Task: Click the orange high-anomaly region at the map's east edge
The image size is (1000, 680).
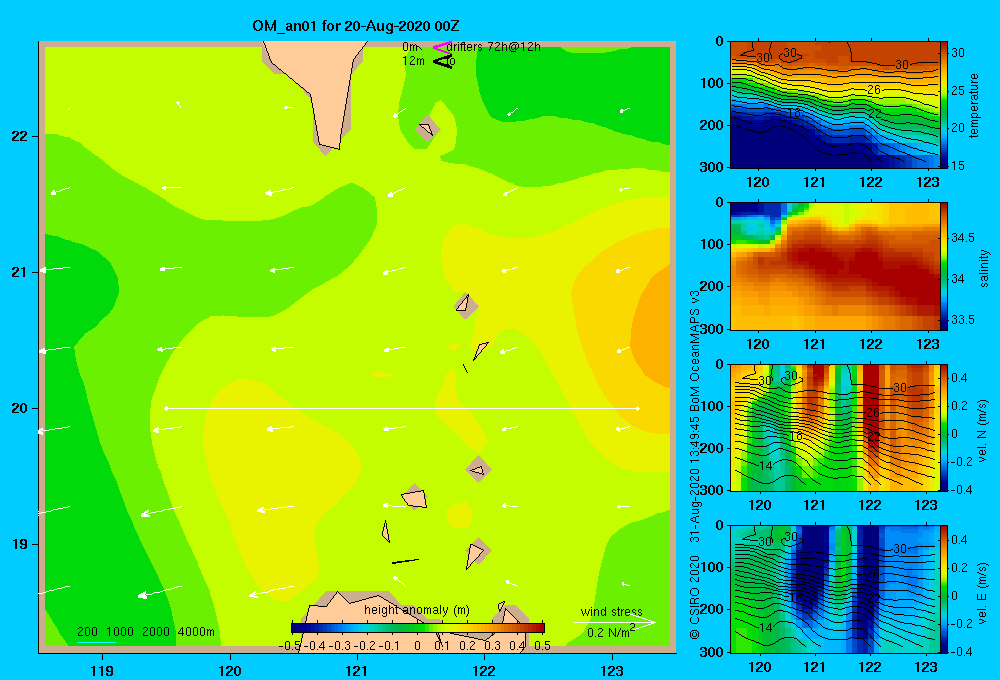Action: pyautogui.click(x=654, y=329)
